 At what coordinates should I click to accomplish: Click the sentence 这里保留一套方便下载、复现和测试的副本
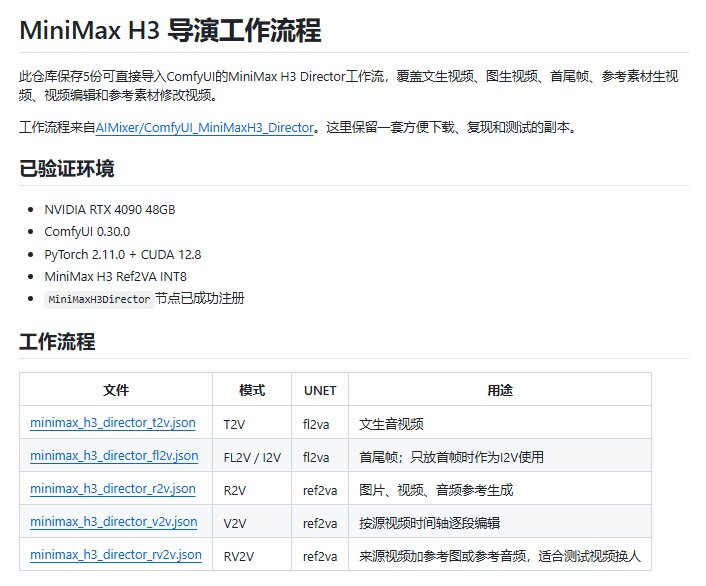click(451, 127)
